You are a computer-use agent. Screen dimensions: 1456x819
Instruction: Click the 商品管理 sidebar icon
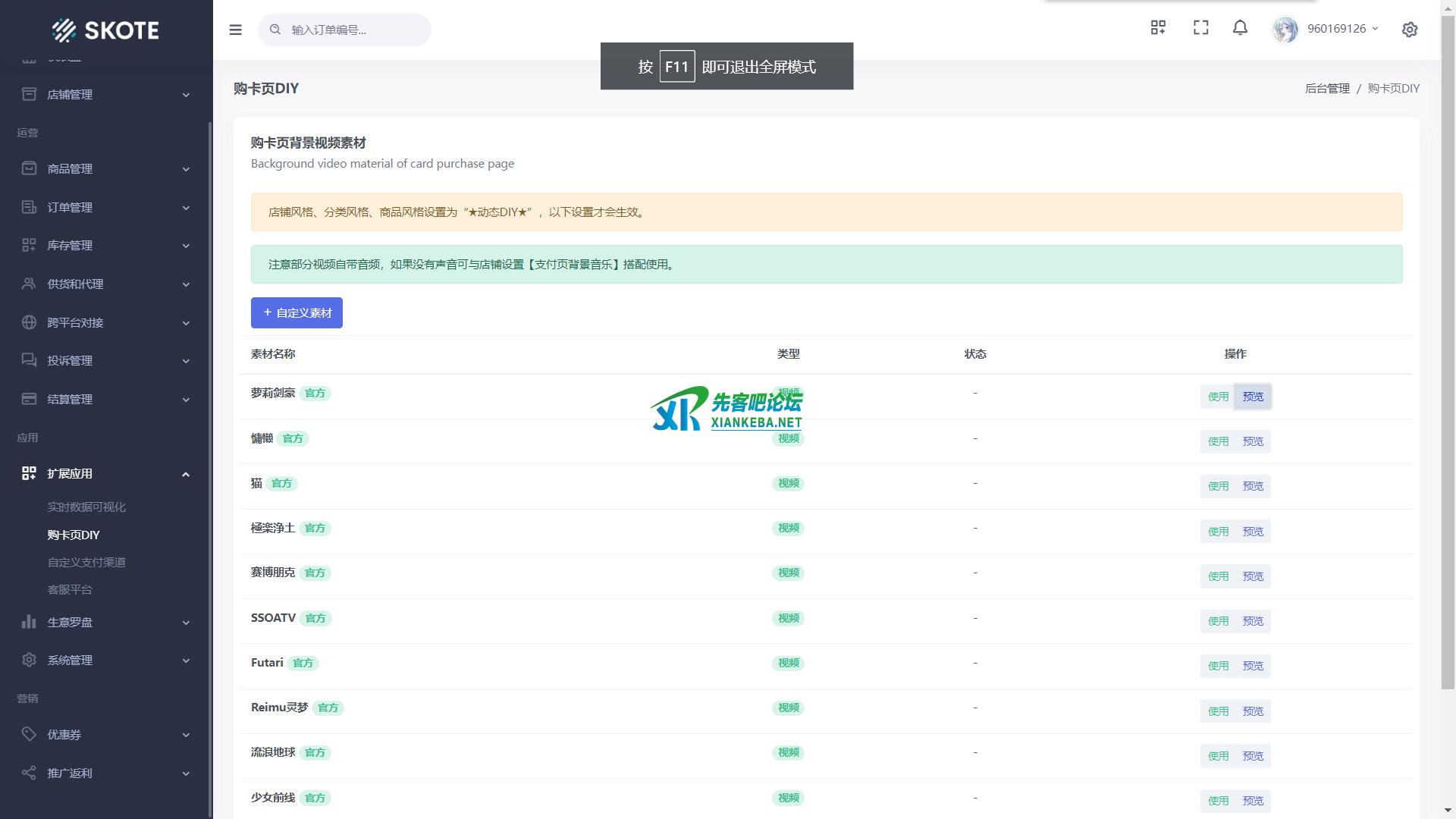[x=29, y=168]
